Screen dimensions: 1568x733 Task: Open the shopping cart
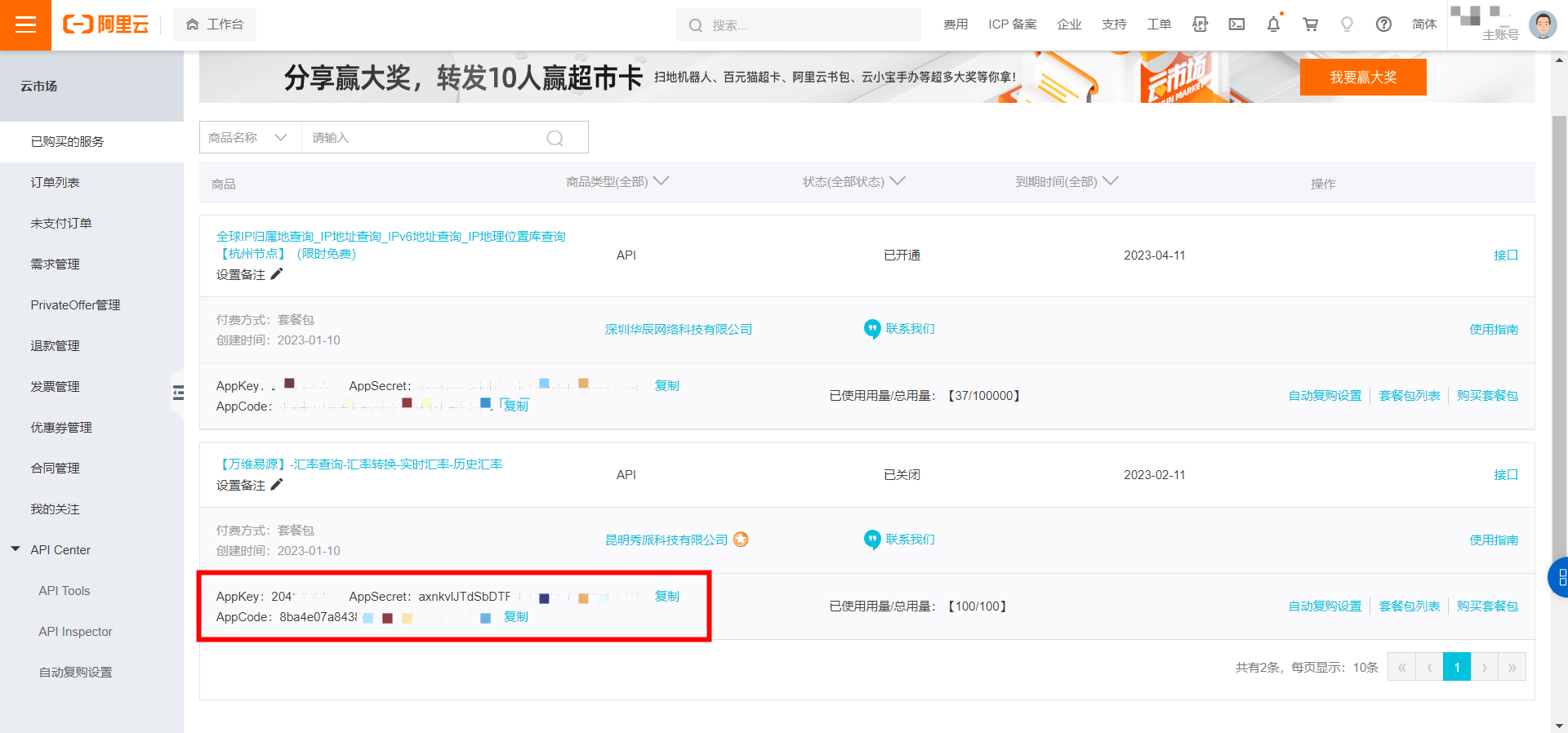click(1310, 24)
